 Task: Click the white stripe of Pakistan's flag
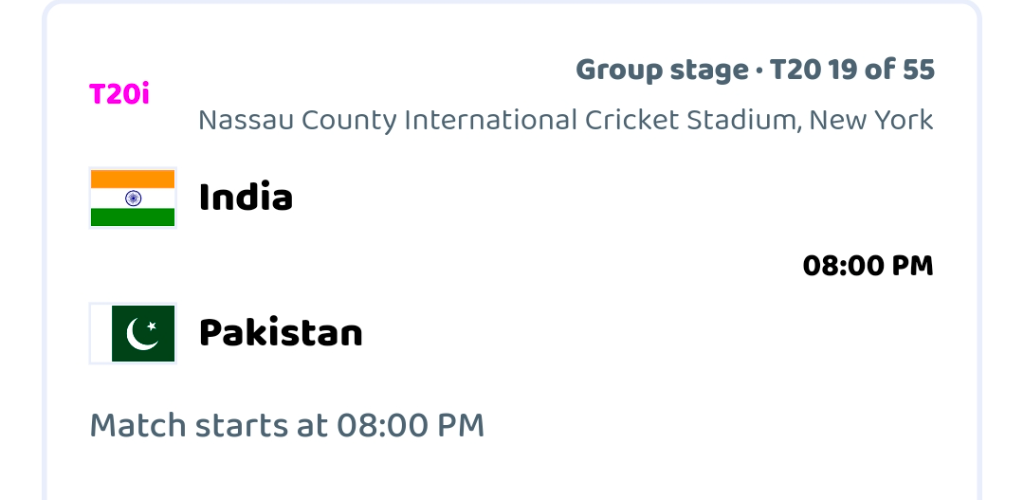pyautogui.click(x=102, y=333)
